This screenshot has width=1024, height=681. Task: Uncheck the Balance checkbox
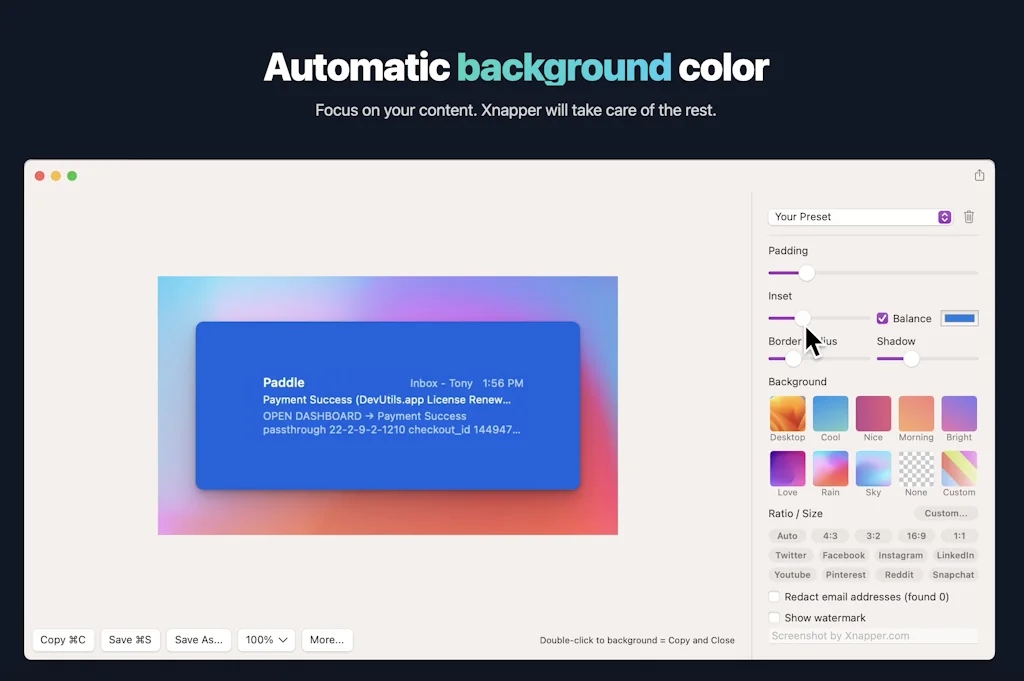click(882, 319)
